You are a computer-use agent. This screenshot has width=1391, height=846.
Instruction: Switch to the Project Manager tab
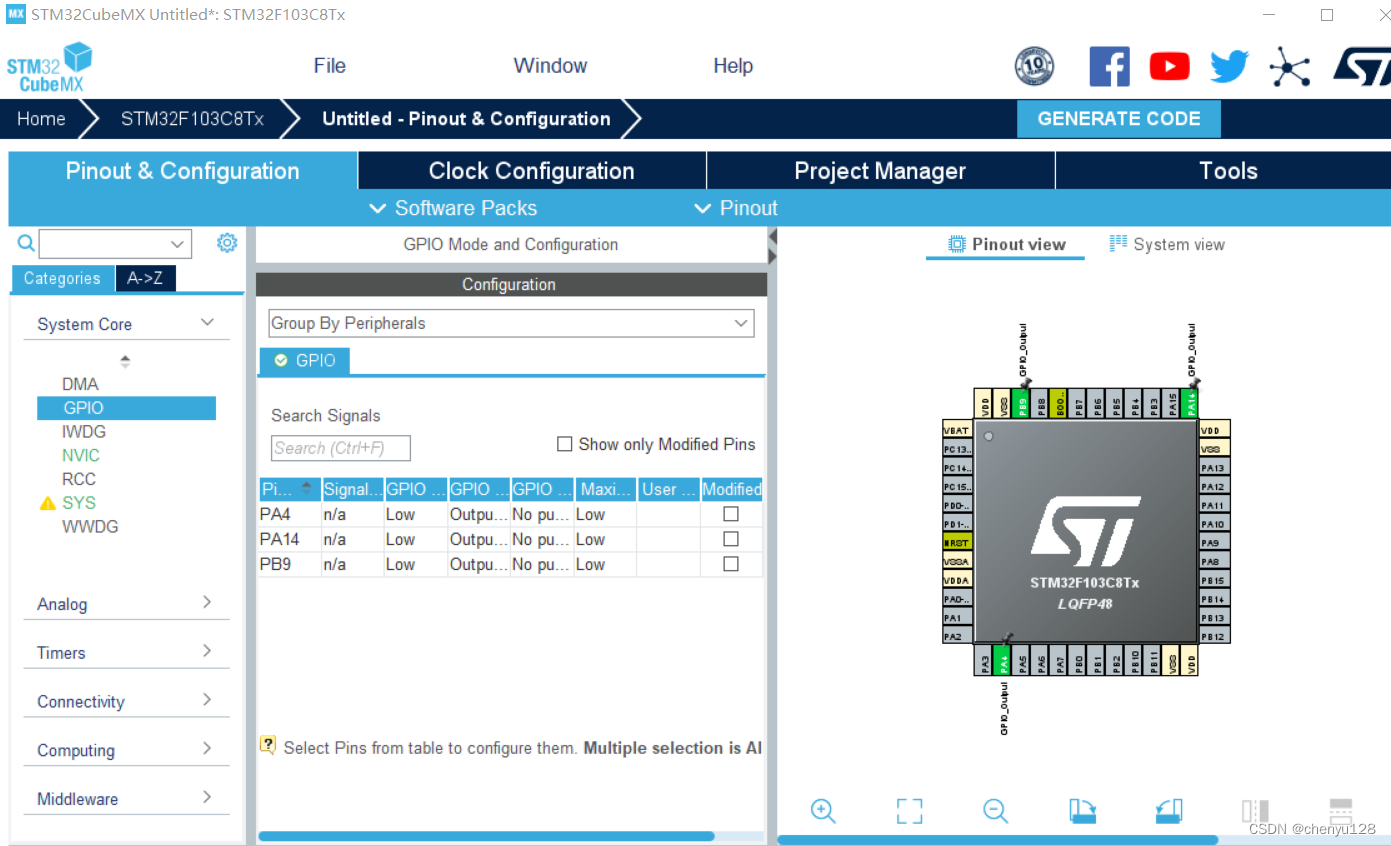click(x=880, y=171)
